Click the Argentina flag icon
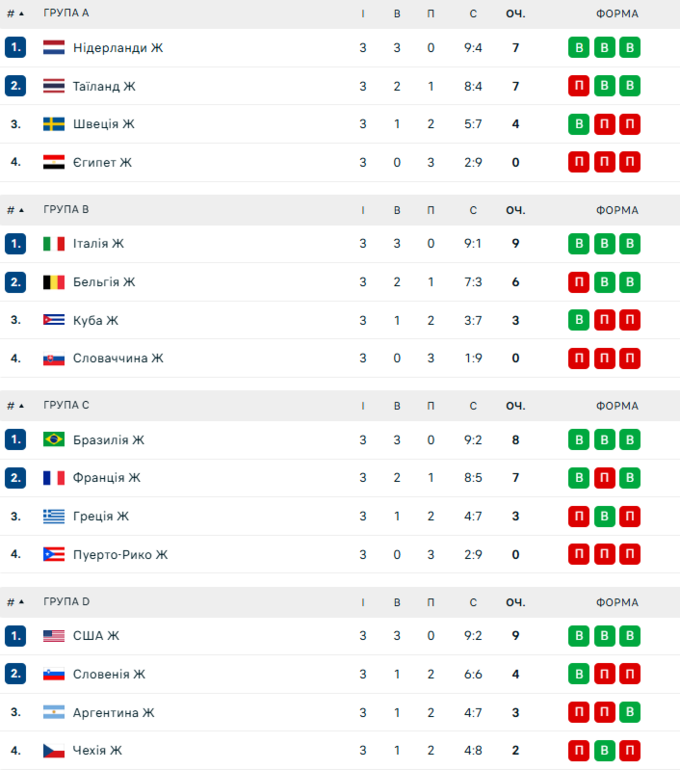 coord(54,712)
